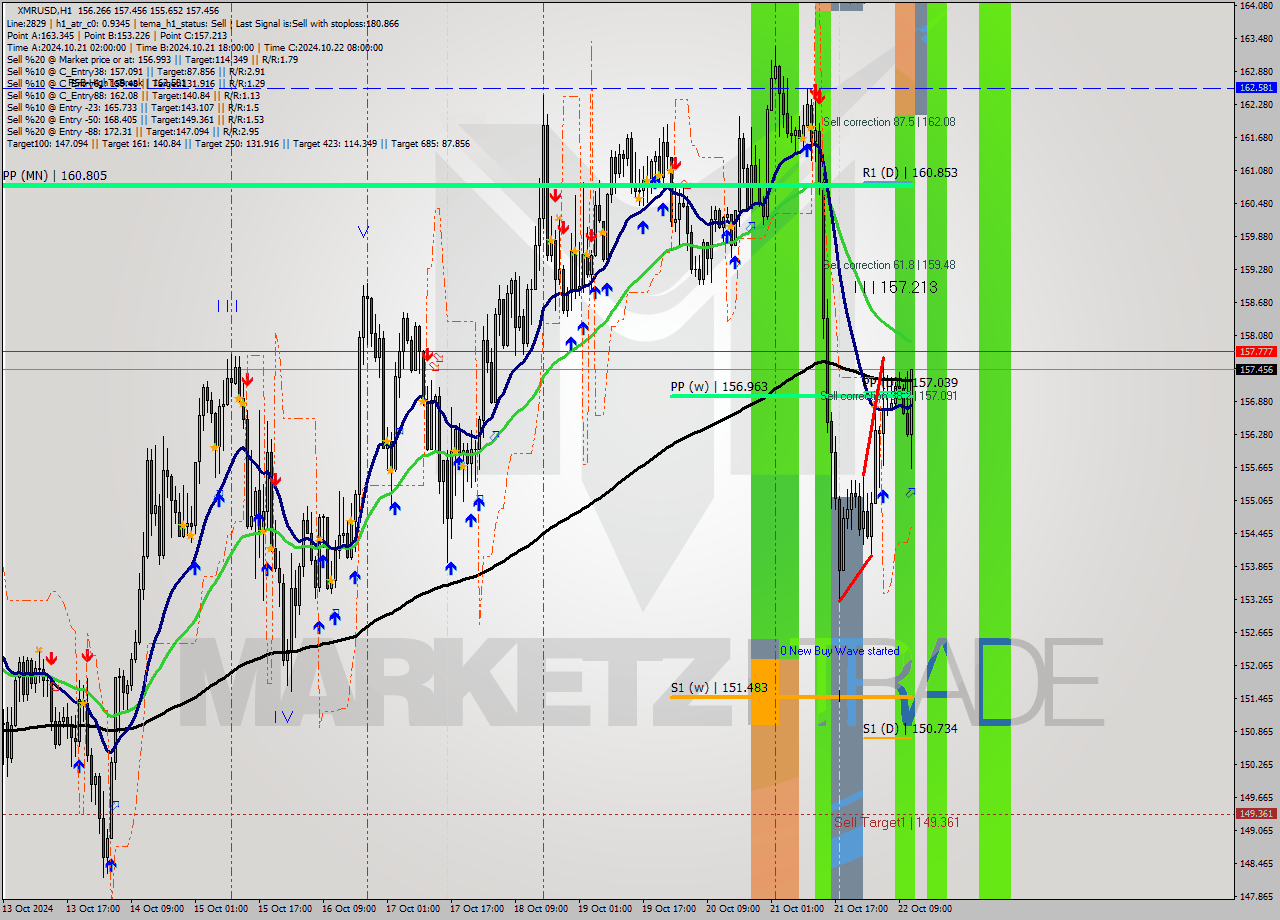Click the orange S1 (w) pivot line
This screenshot has width=1280, height=920.
coord(790,697)
